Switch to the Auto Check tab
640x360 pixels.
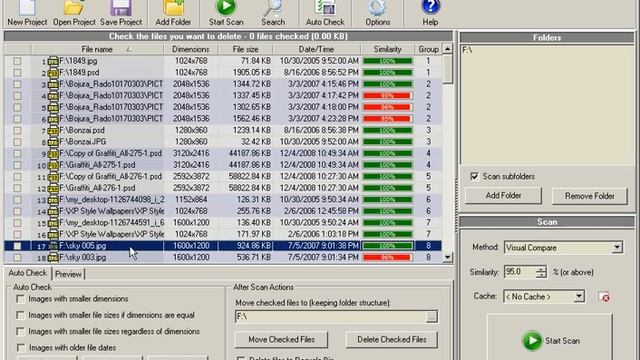tap(27, 273)
